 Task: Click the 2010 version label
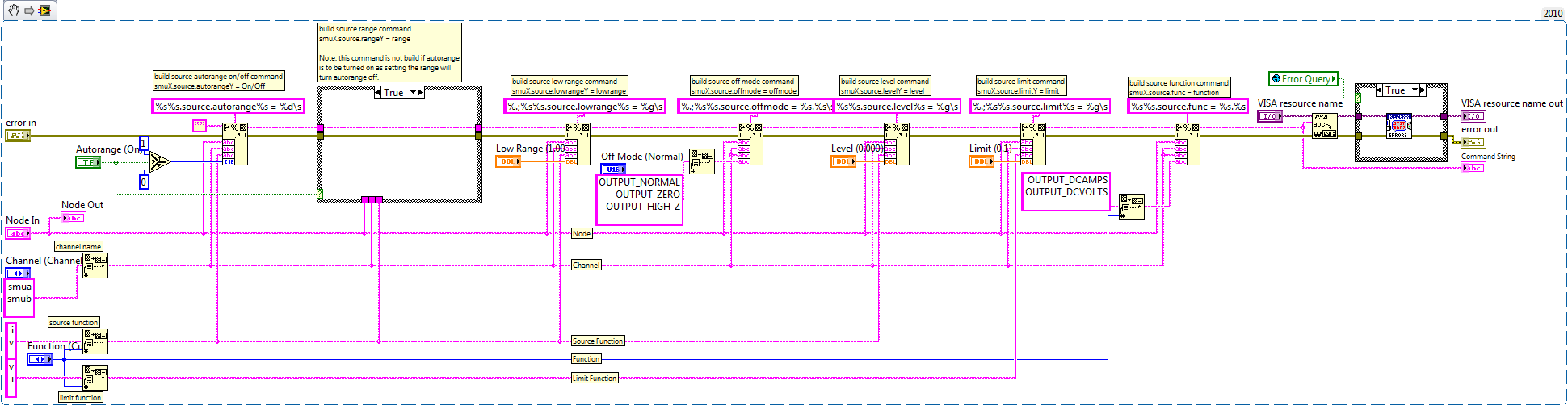[1553, 13]
